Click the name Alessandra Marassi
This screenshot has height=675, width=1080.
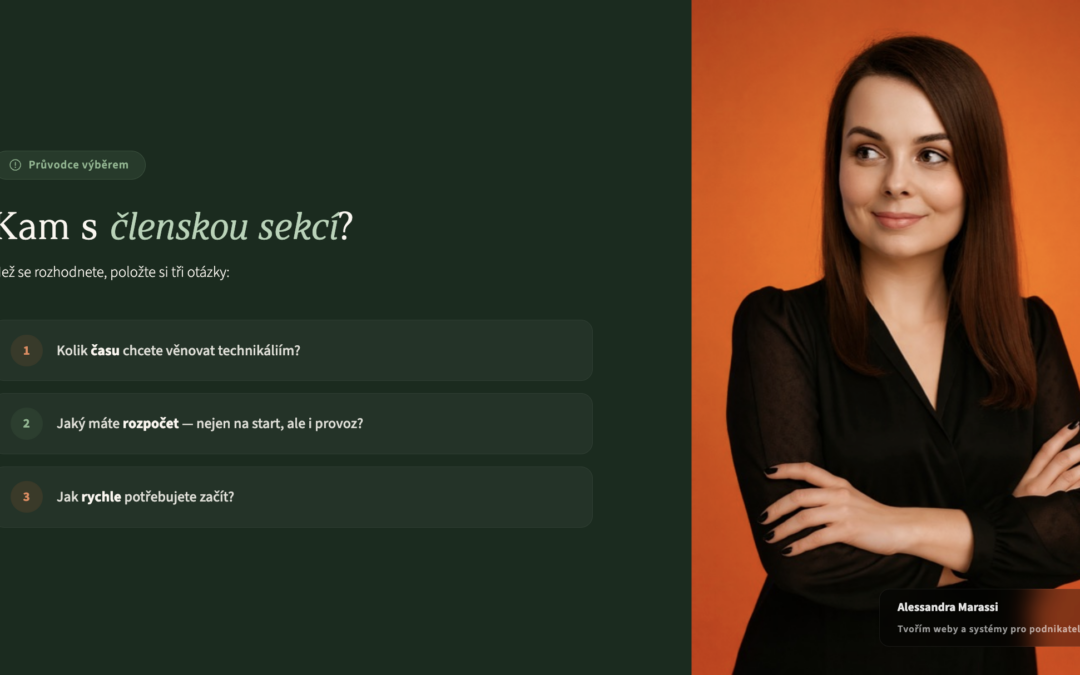point(947,607)
